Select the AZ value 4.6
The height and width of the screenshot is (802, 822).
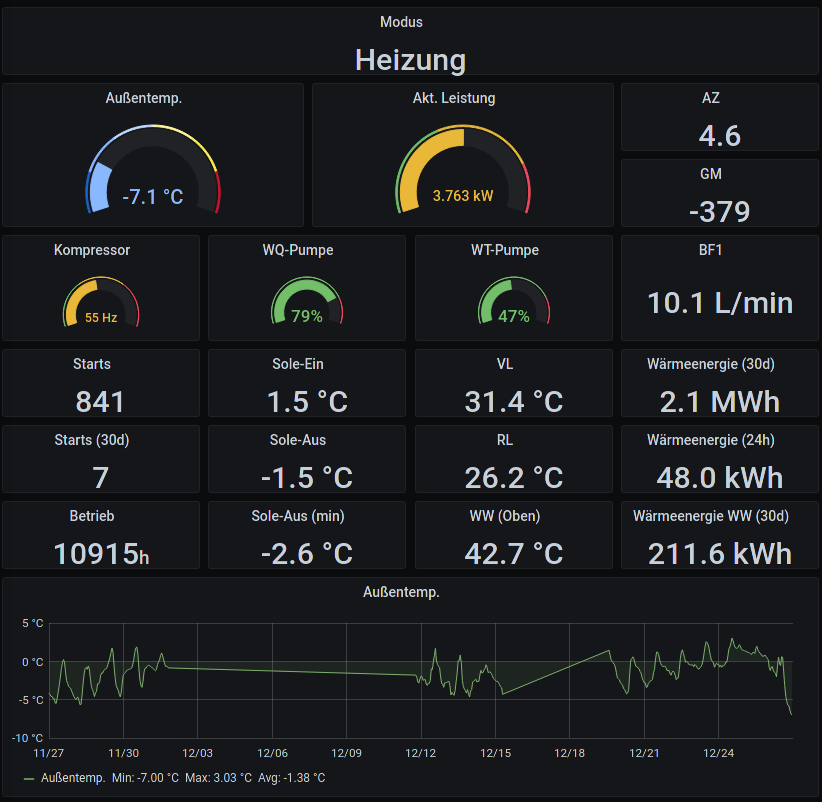[720, 136]
